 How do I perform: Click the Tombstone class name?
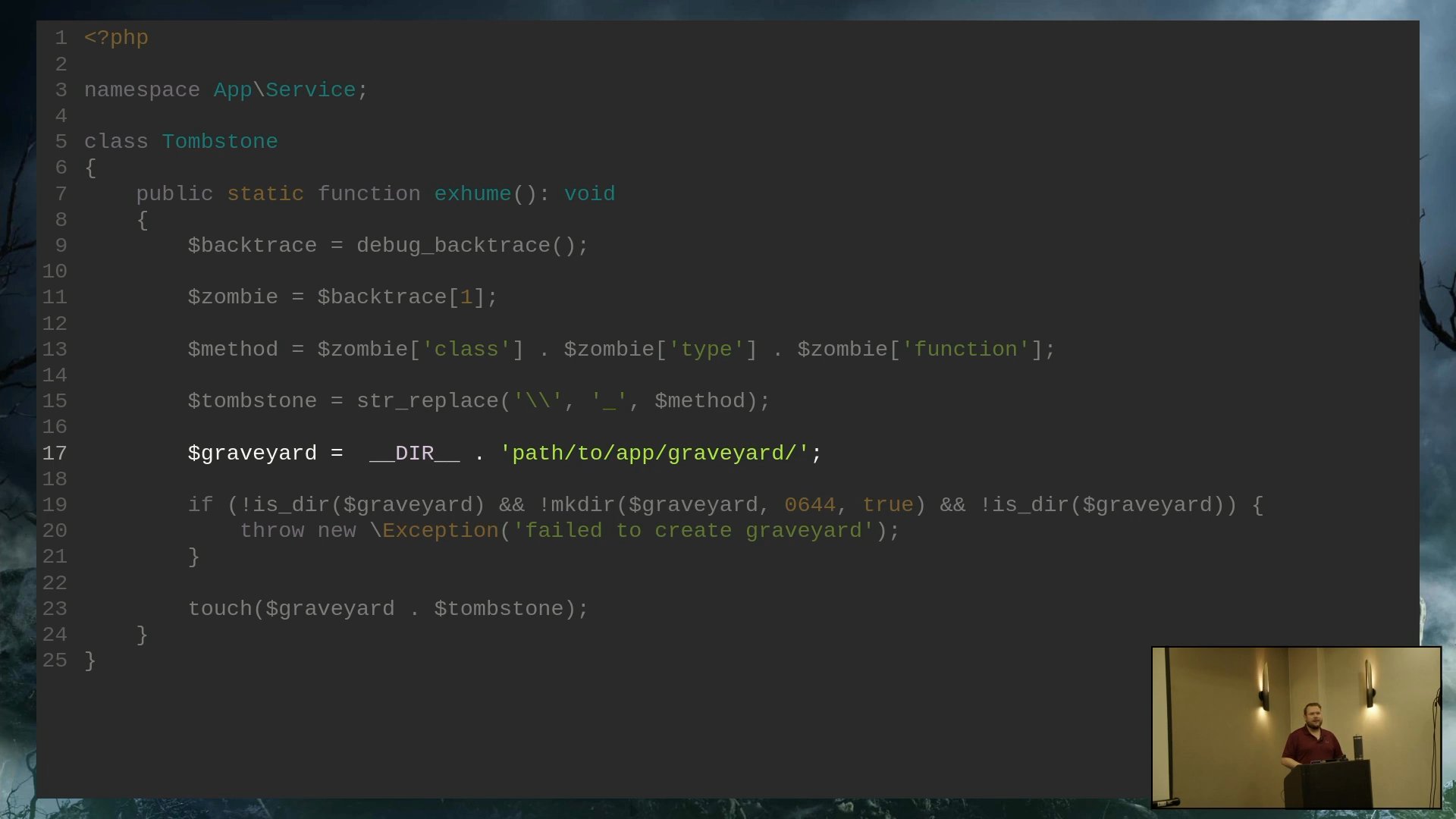220,142
